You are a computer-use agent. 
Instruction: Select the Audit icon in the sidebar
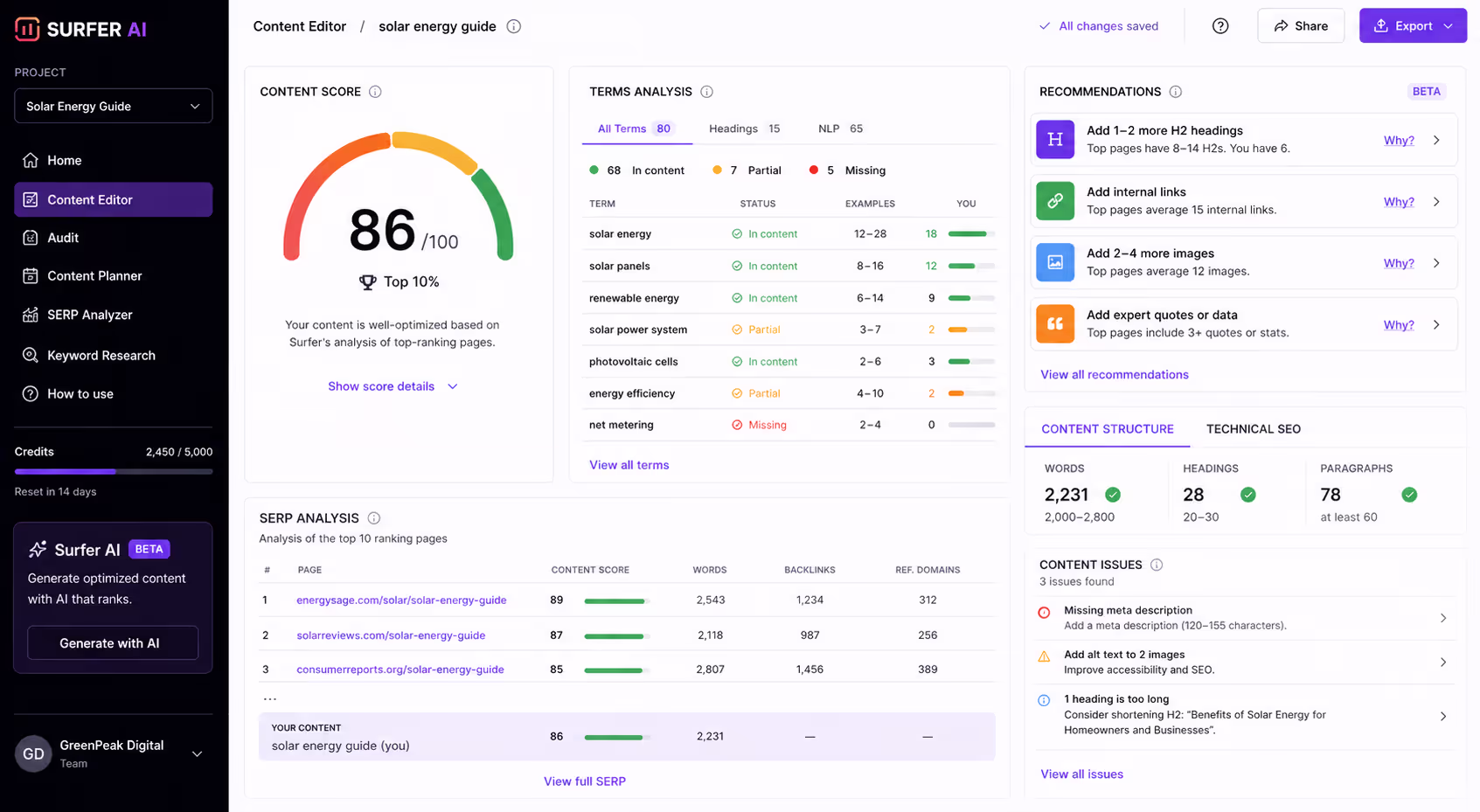pyautogui.click(x=30, y=237)
